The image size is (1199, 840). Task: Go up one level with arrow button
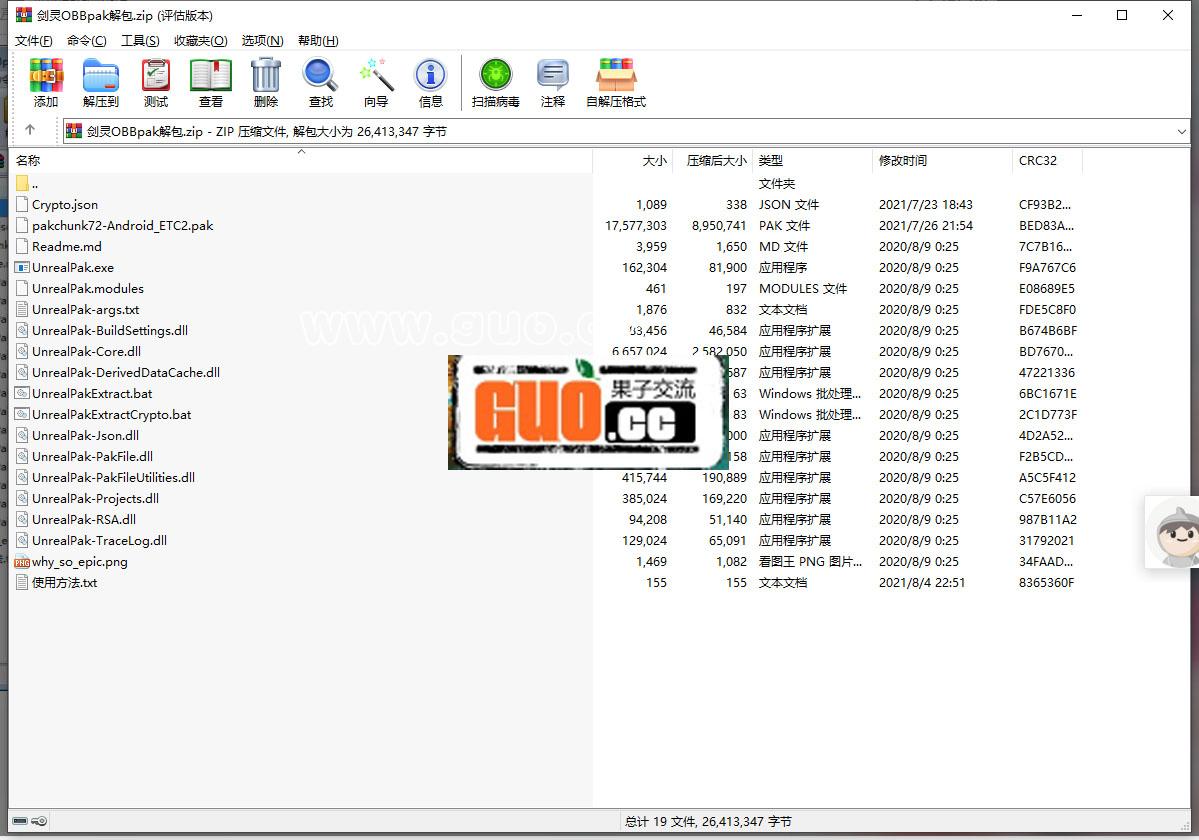pos(30,130)
